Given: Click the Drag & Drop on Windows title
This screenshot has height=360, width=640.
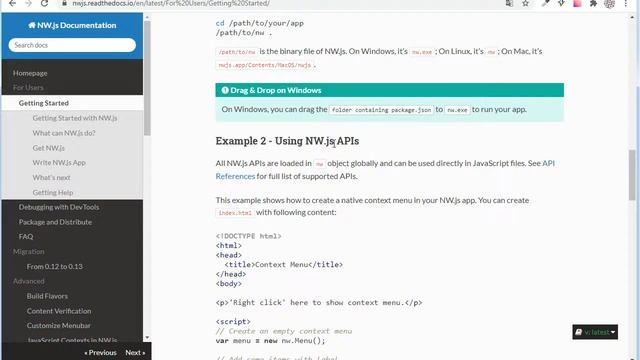Looking at the screenshot, I should pos(276,90).
